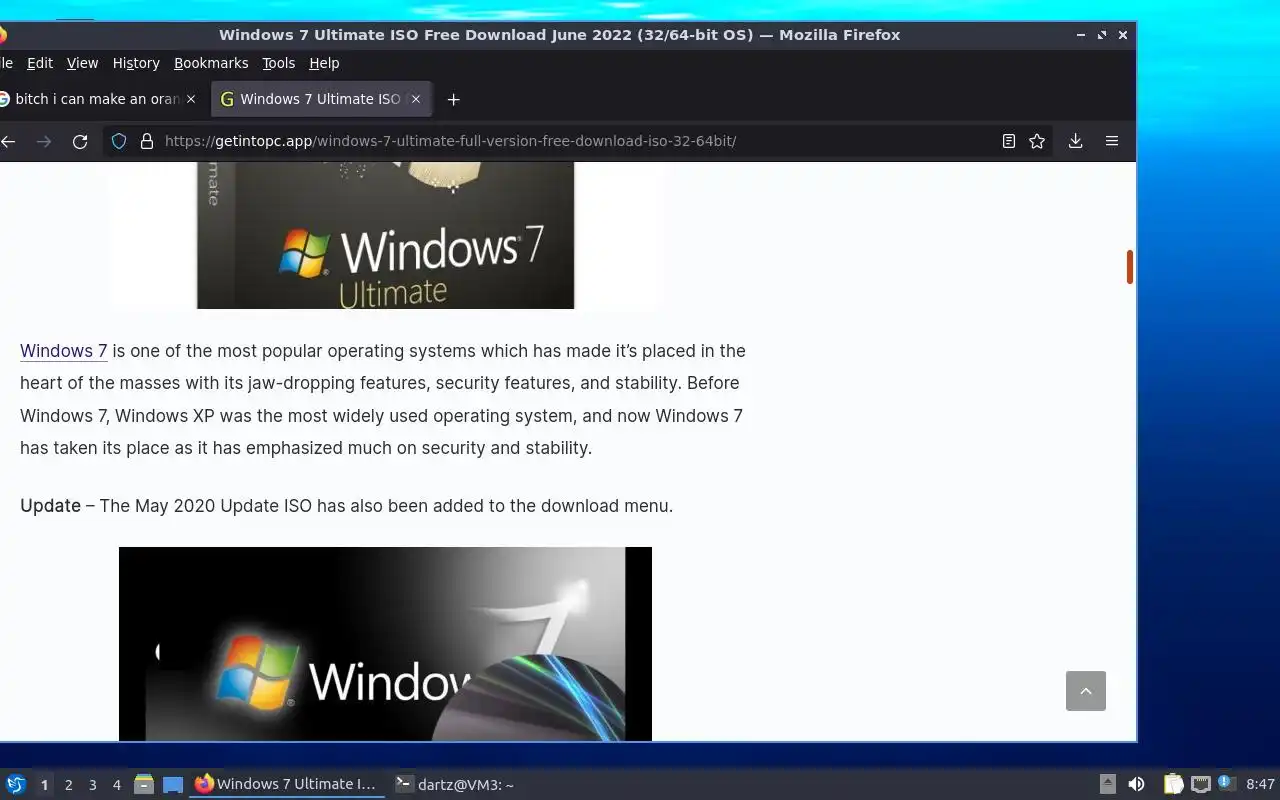Open the LXQt start menu icon in taskbar
Screen dimensions: 1280x800
pos(16,784)
